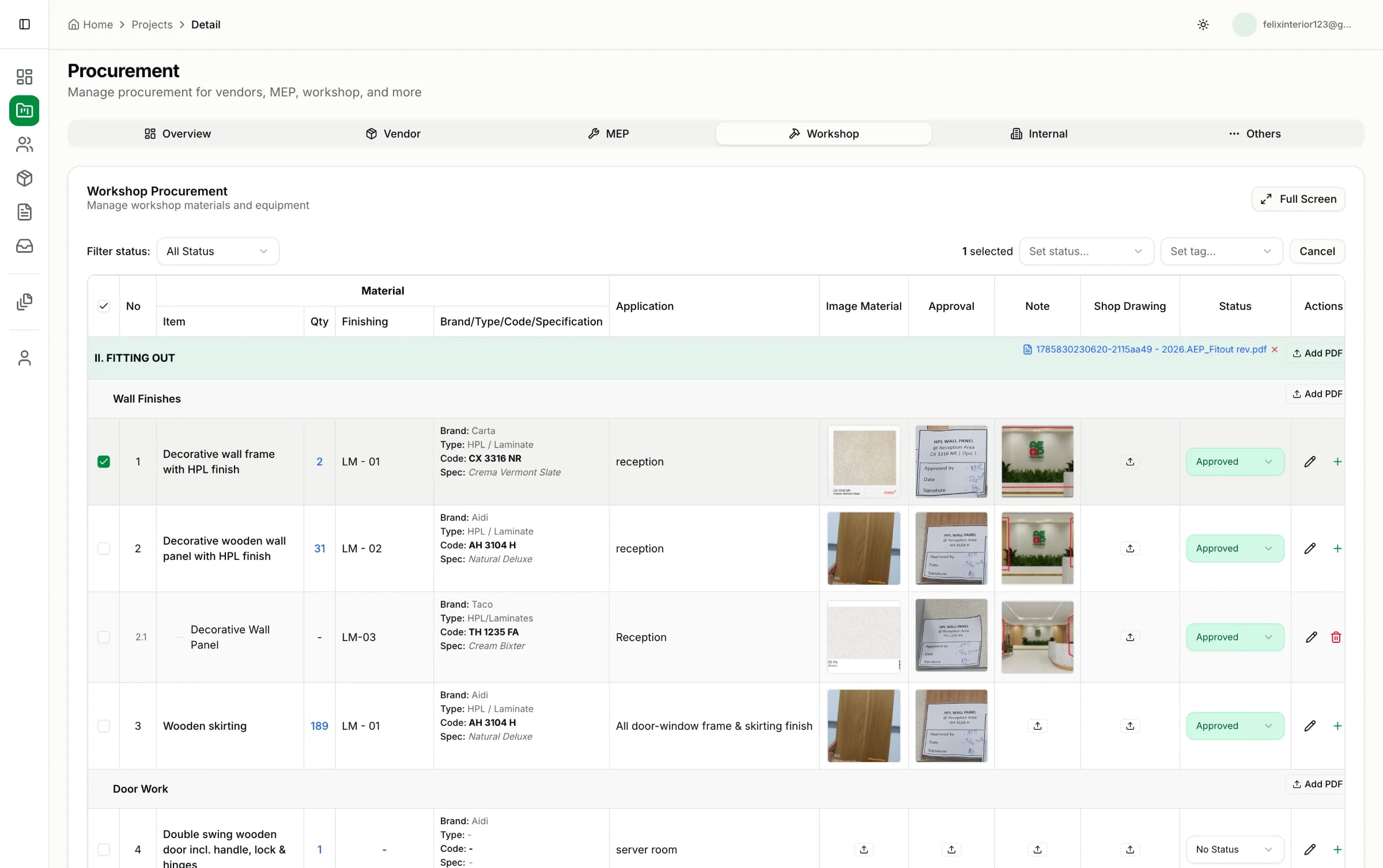Image resolution: width=1383 pixels, height=868 pixels.
Task: Edit the Wooden skirting row with pencil
Action: tap(1310, 726)
